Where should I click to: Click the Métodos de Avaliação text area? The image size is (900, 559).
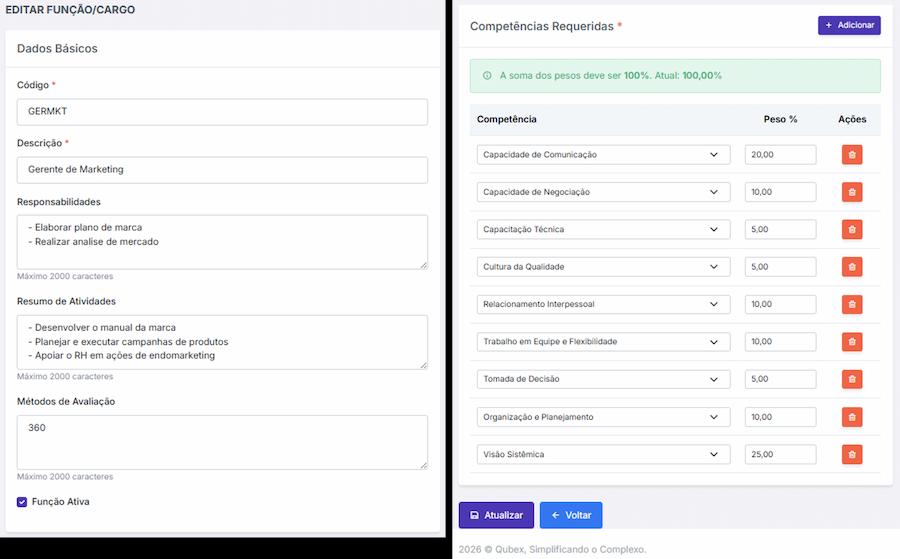(x=222, y=442)
